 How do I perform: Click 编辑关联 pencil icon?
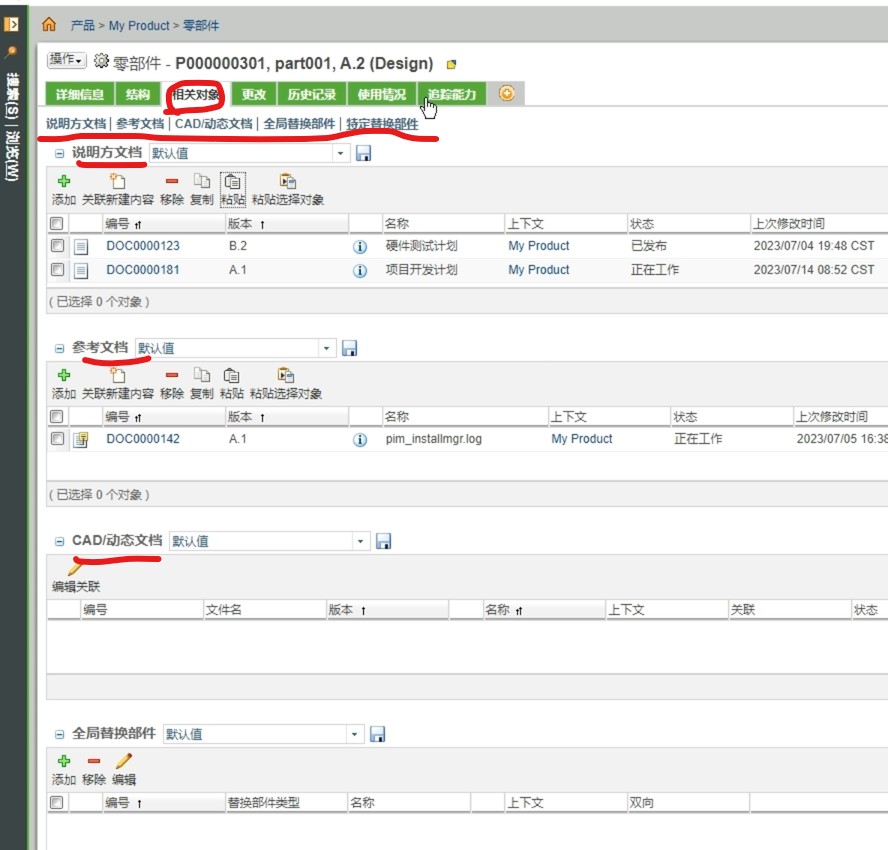pos(75,567)
